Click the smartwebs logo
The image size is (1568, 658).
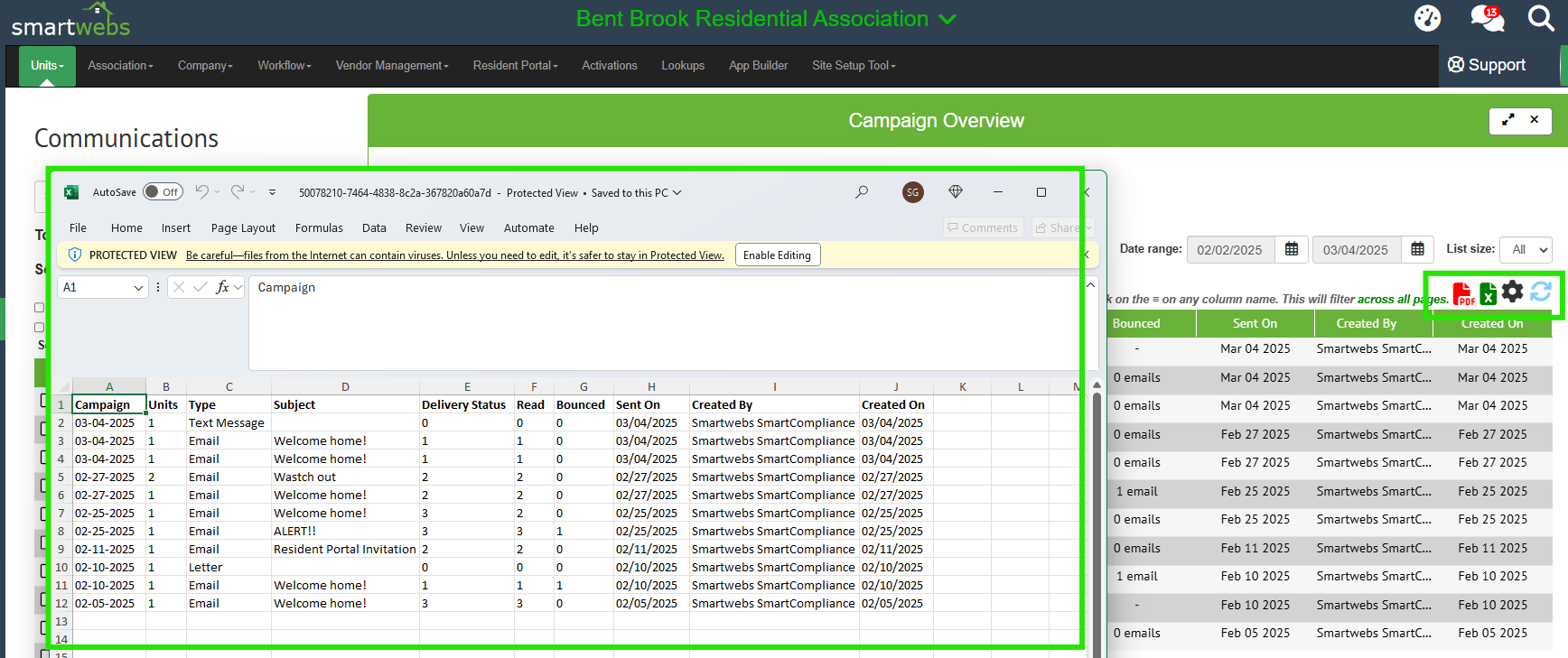70,21
